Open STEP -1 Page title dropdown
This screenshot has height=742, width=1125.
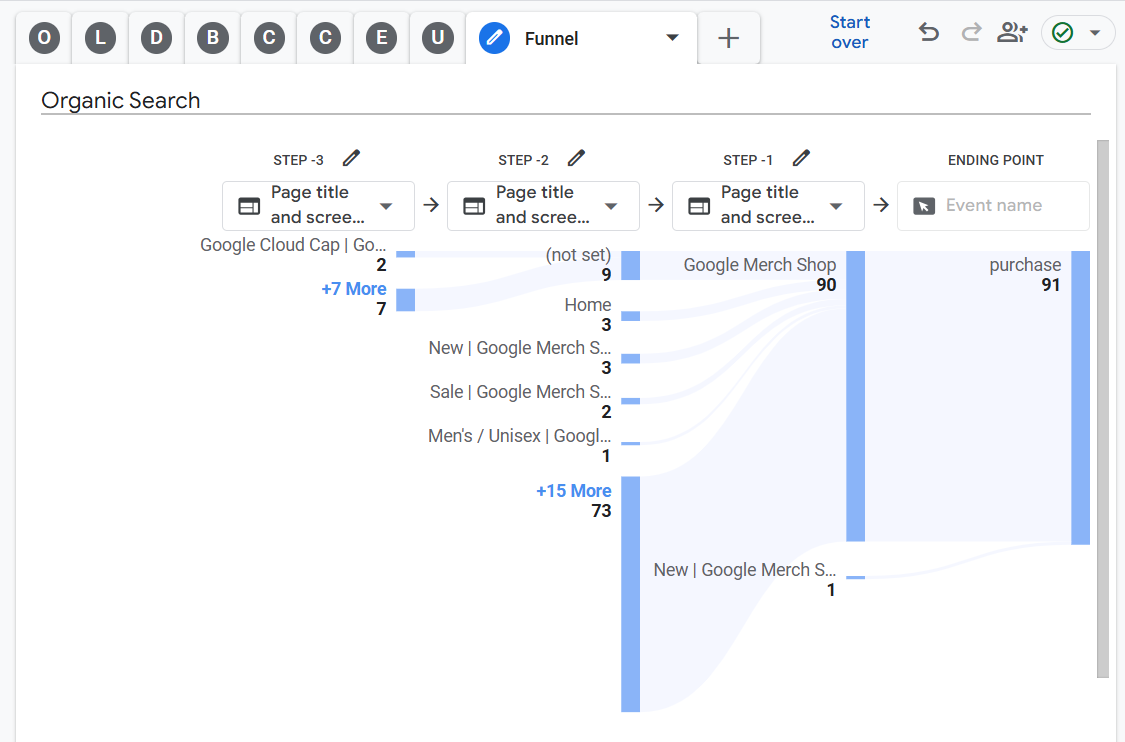pyautogui.click(x=768, y=206)
